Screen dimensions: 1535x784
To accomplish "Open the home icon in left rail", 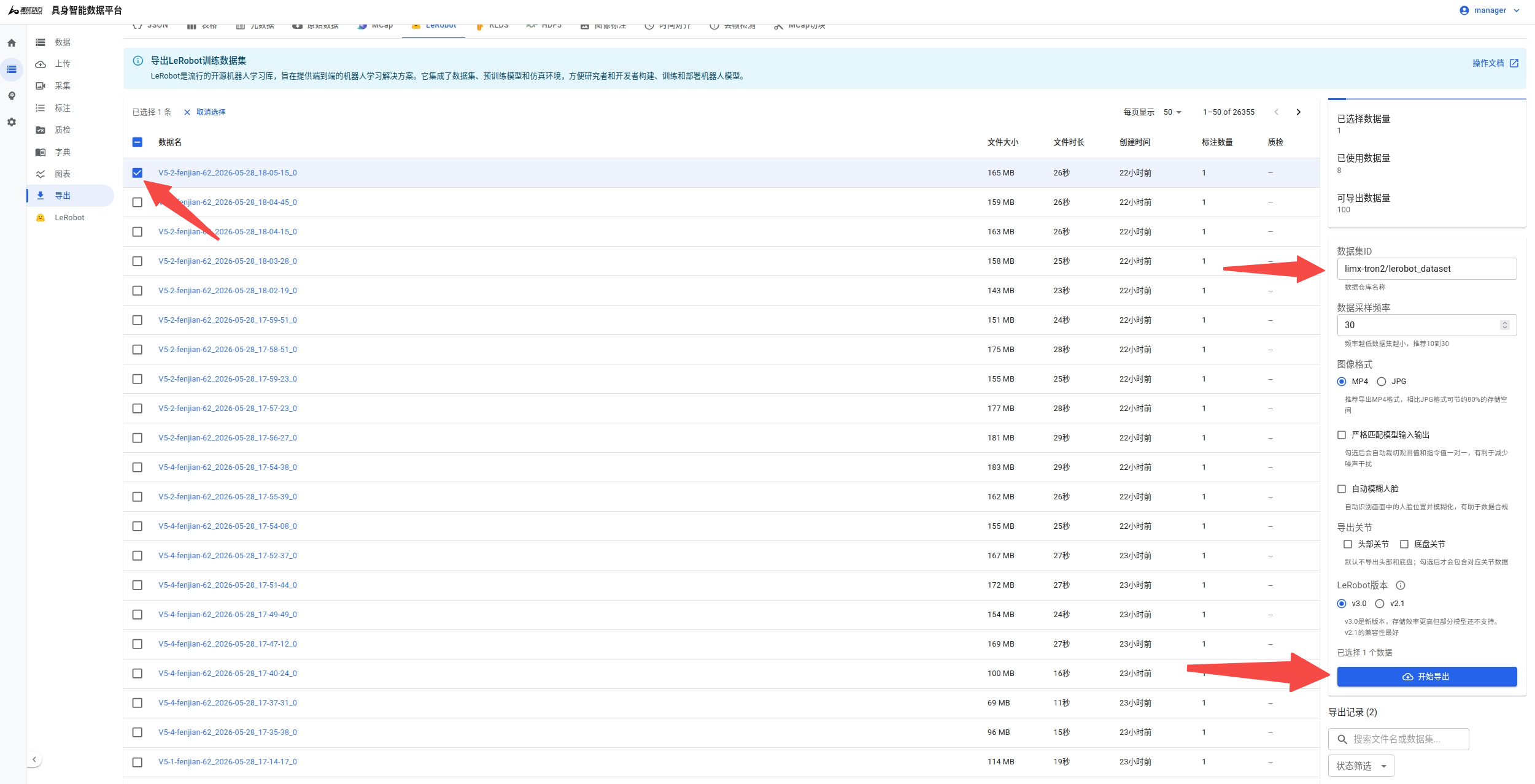I will point(12,43).
